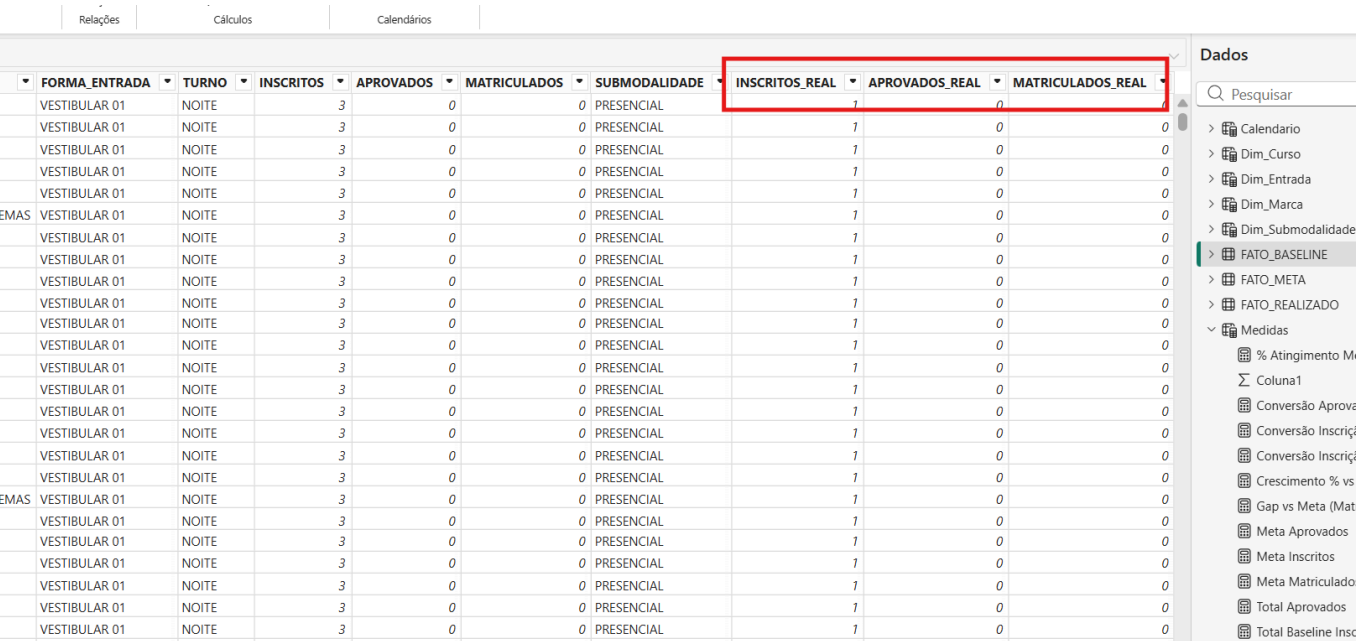Select the APROVADOS column header
This screenshot has height=641, width=1356.
(x=395, y=82)
